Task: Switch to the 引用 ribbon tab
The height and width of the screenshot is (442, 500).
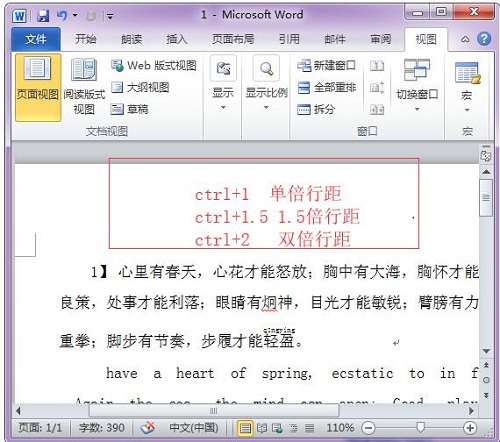Action: (x=289, y=39)
